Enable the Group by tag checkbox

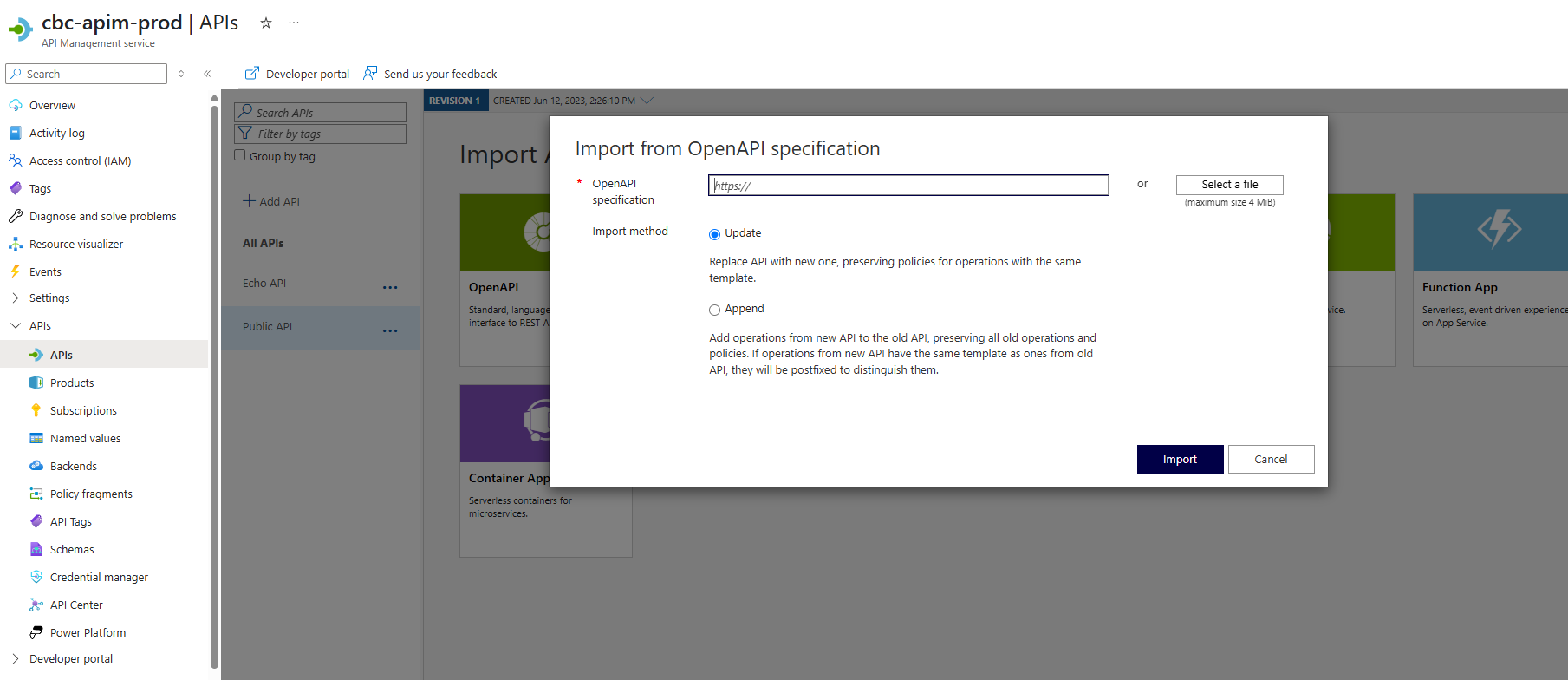tap(240, 155)
